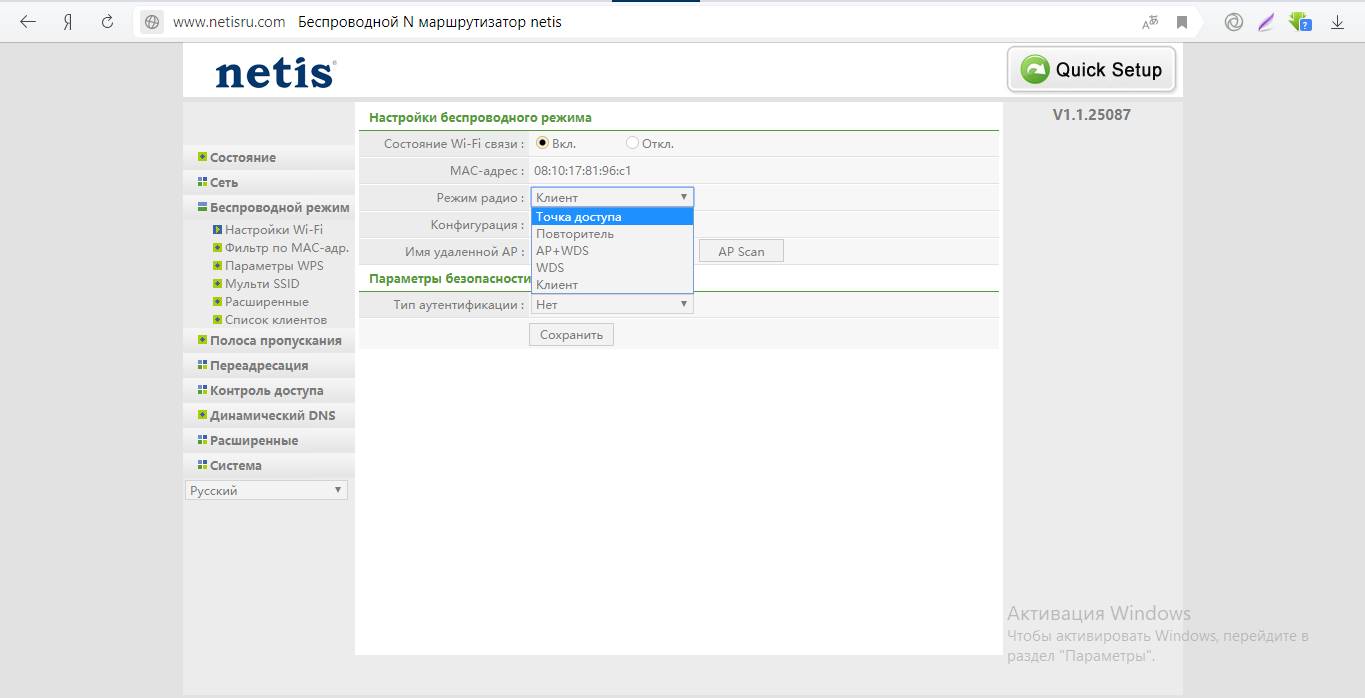
Task: Open the green download extension icon
Action: pos(1300,21)
